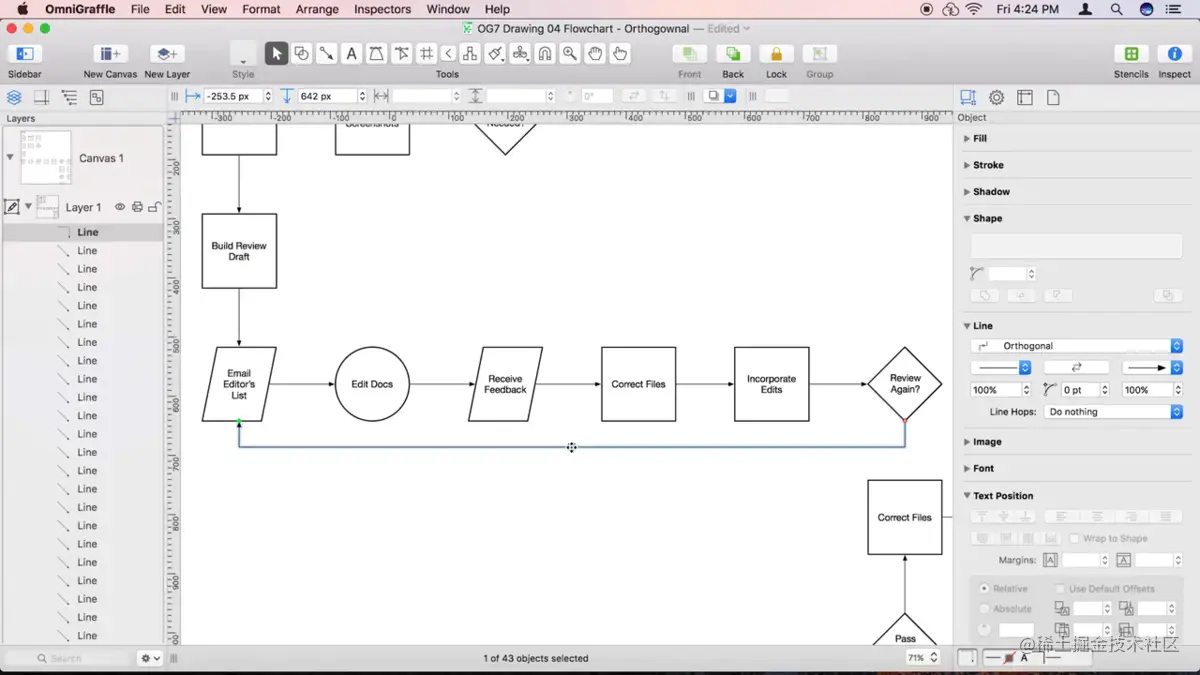
Task: Expand the Shadow section
Action: pos(967,192)
